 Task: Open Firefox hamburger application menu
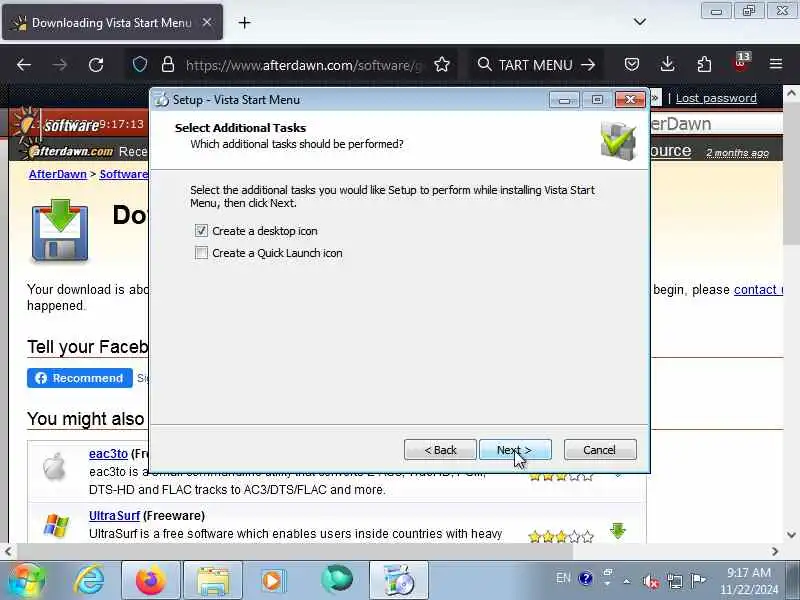[x=776, y=64]
